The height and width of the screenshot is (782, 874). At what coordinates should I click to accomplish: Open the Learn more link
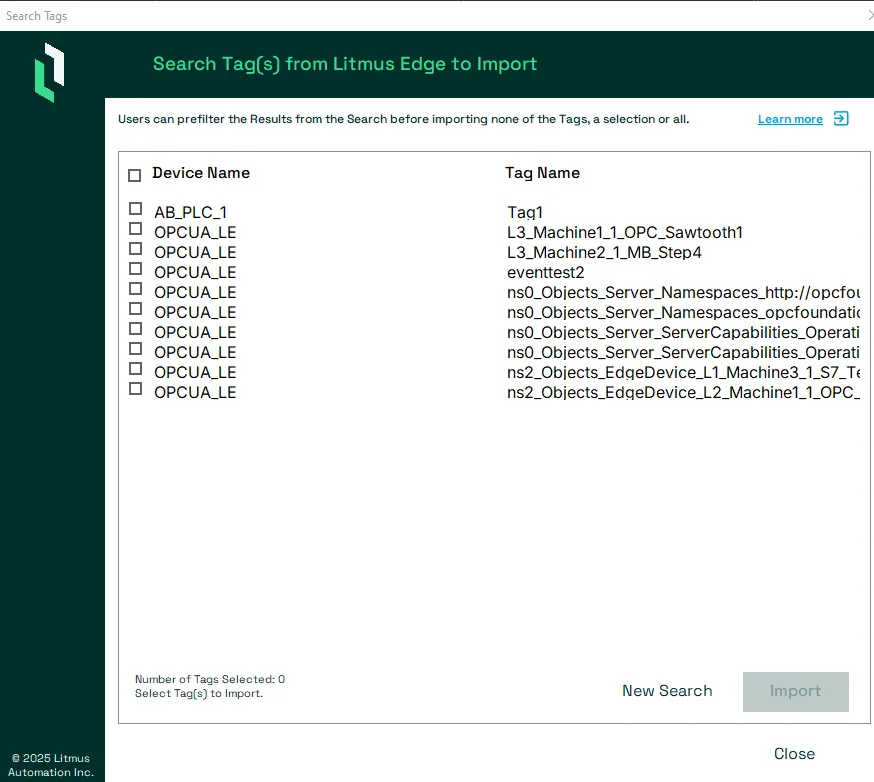pyautogui.click(x=790, y=119)
